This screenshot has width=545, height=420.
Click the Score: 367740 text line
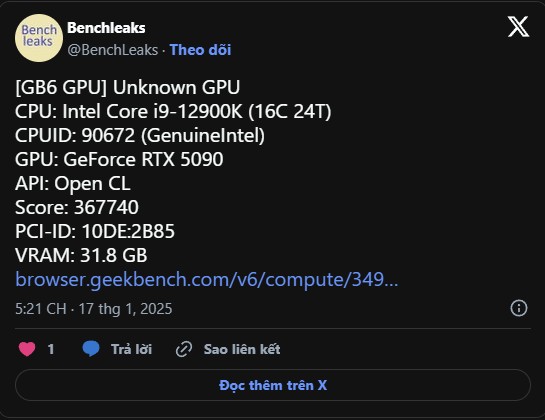pos(77,207)
